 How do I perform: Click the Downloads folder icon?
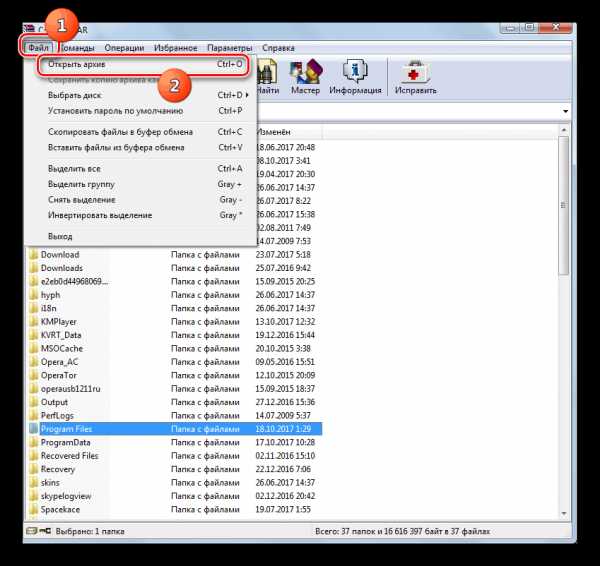coord(34,268)
